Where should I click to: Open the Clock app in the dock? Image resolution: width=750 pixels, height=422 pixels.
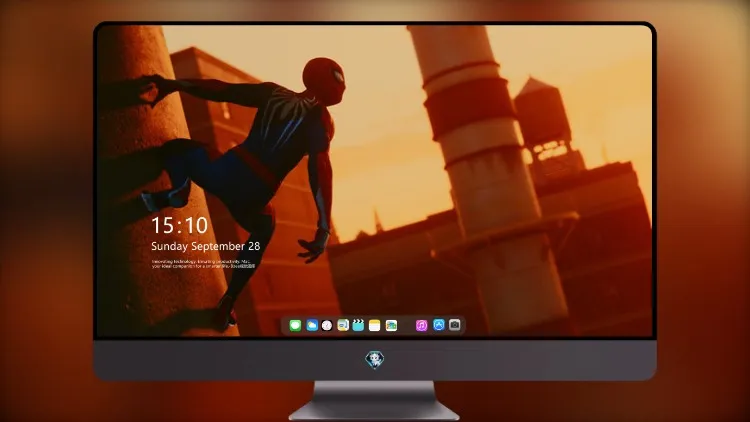[327, 325]
